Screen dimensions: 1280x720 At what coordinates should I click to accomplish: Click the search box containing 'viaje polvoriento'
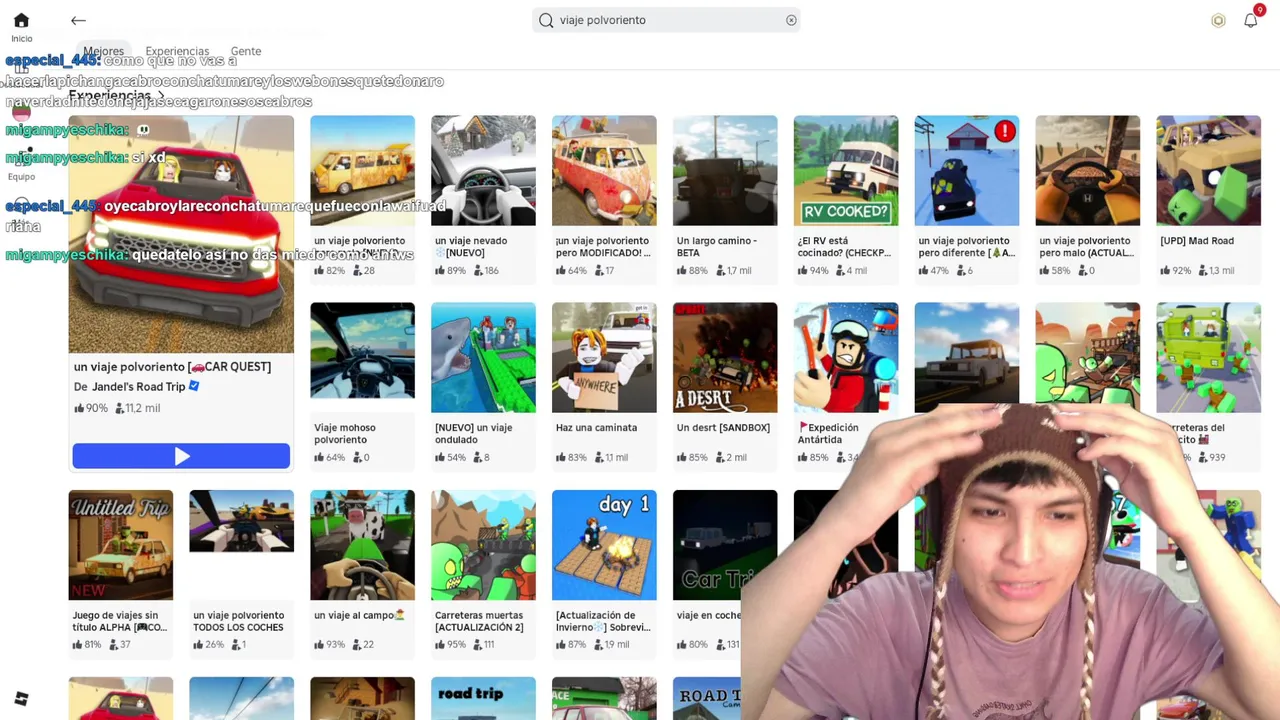pos(667,20)
